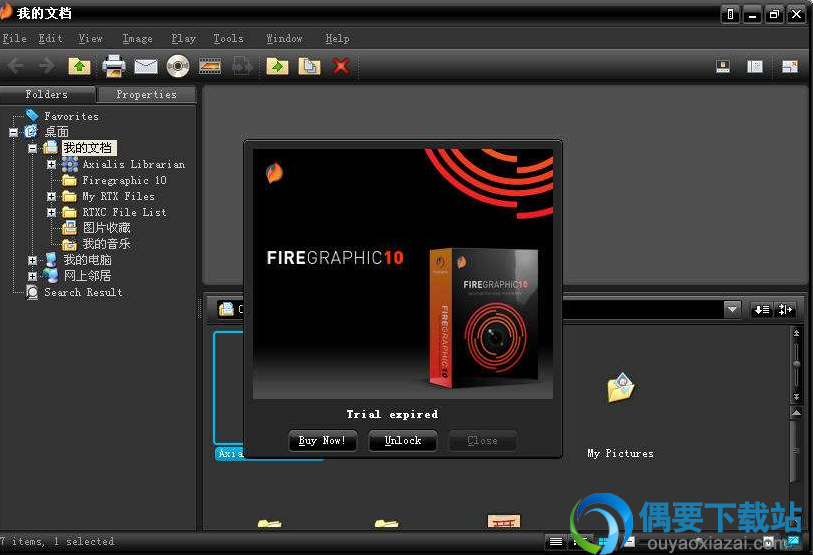Go up one folder level
Viewport: 813px width, 555px height.
point(79,66)
